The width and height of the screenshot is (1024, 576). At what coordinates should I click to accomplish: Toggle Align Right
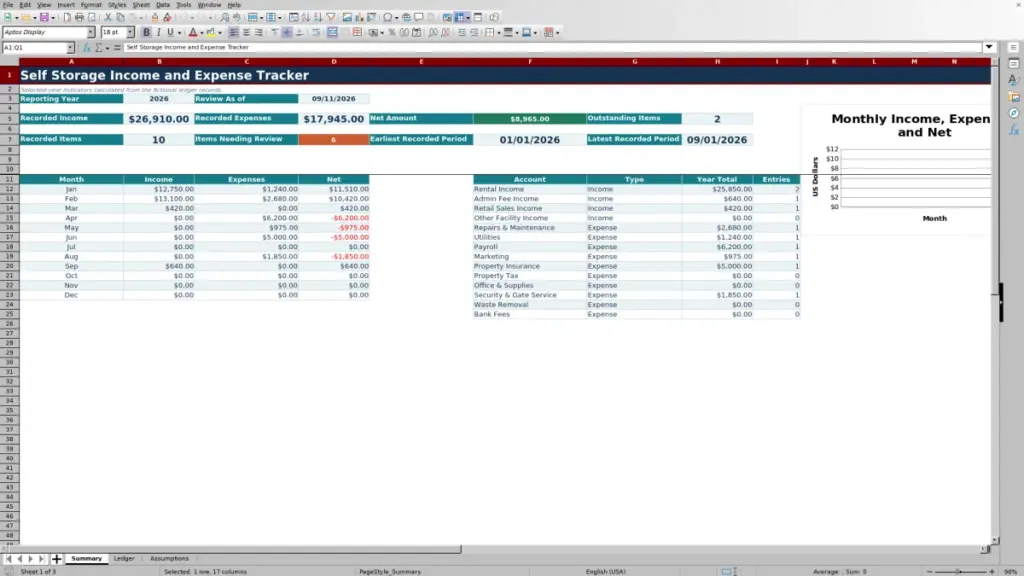[259, 32]
